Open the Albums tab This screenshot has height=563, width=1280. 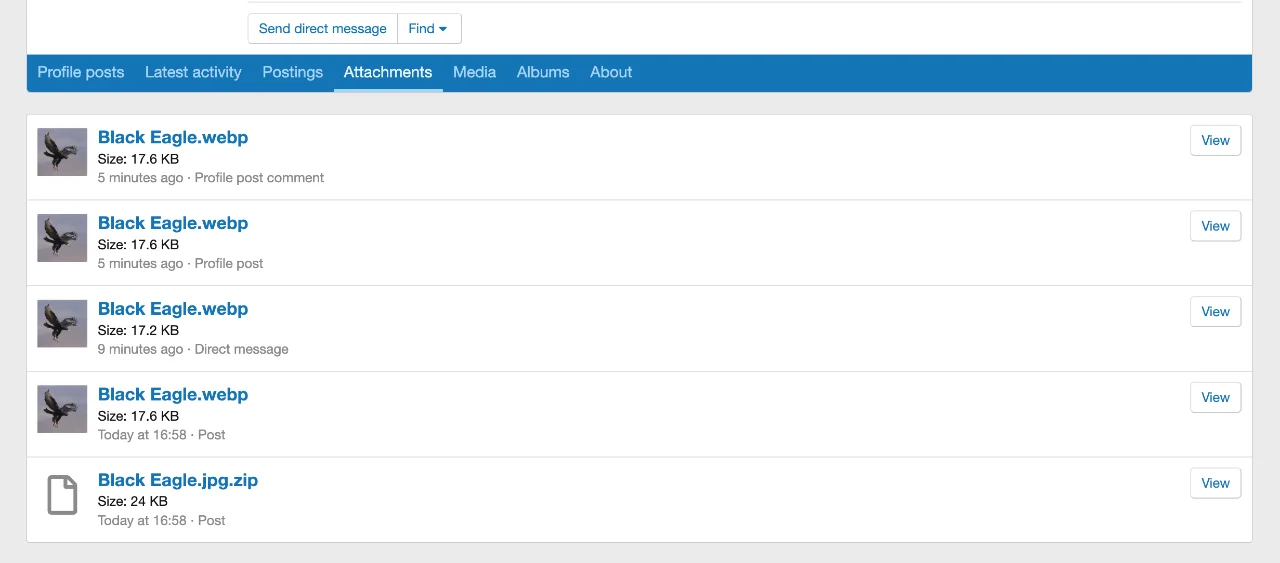click(543, 72)
